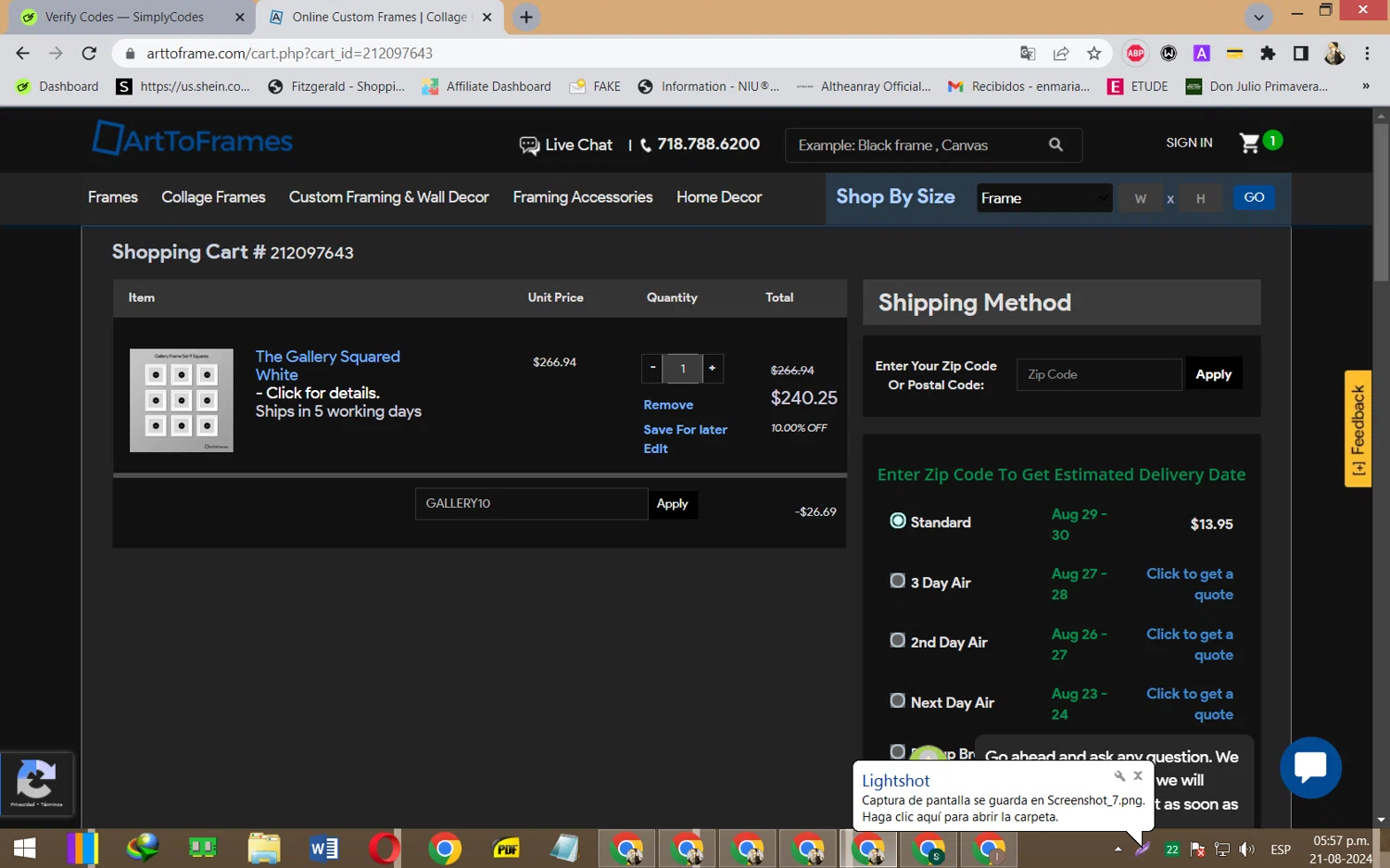Image resolution: width=1390 pixels, height=868 pixels.
Task: Choose 2nd Day Air shipping
Action: [x=898, y=640]
